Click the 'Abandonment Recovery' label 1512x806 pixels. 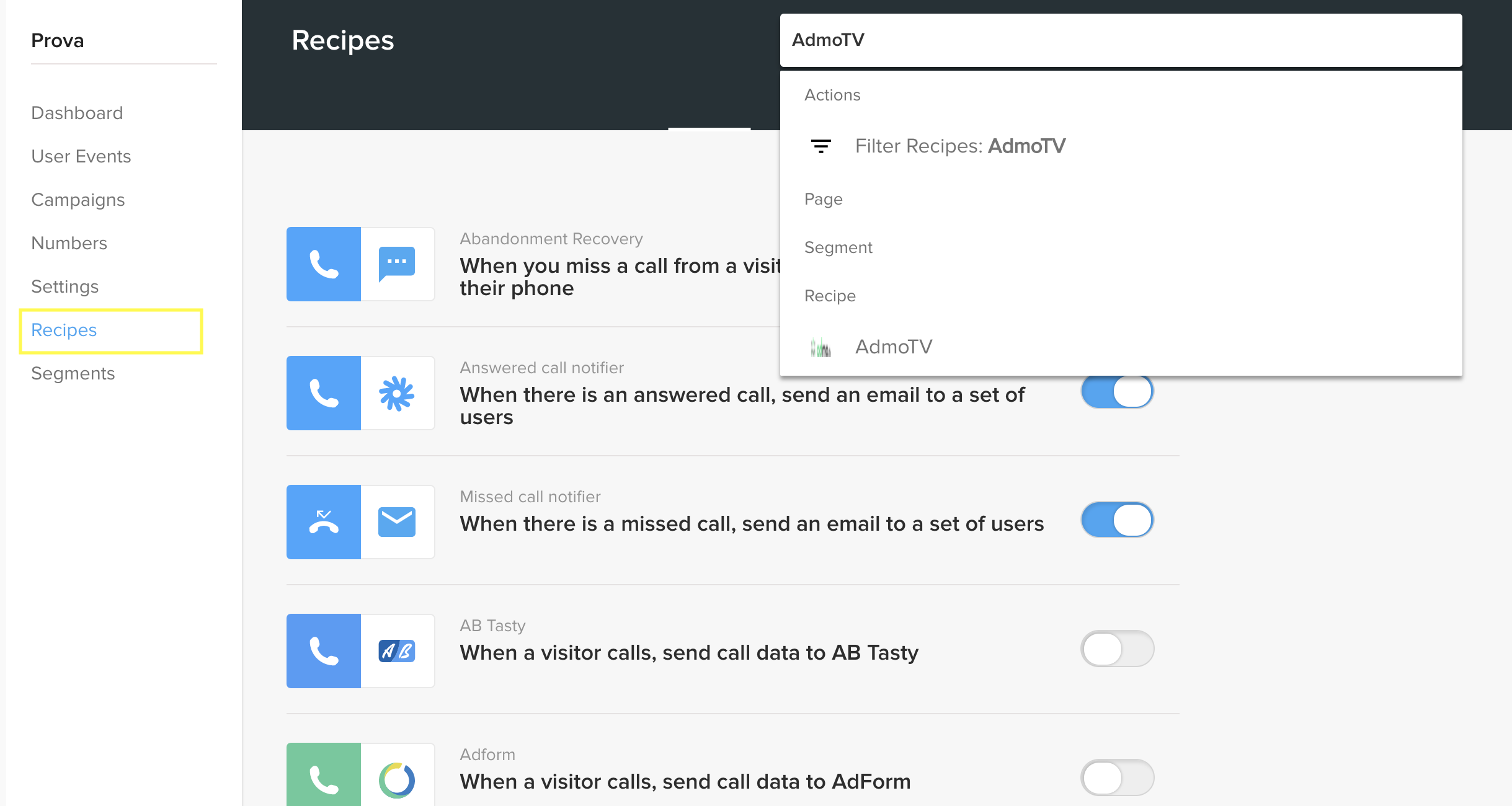(x=551, y=239)
